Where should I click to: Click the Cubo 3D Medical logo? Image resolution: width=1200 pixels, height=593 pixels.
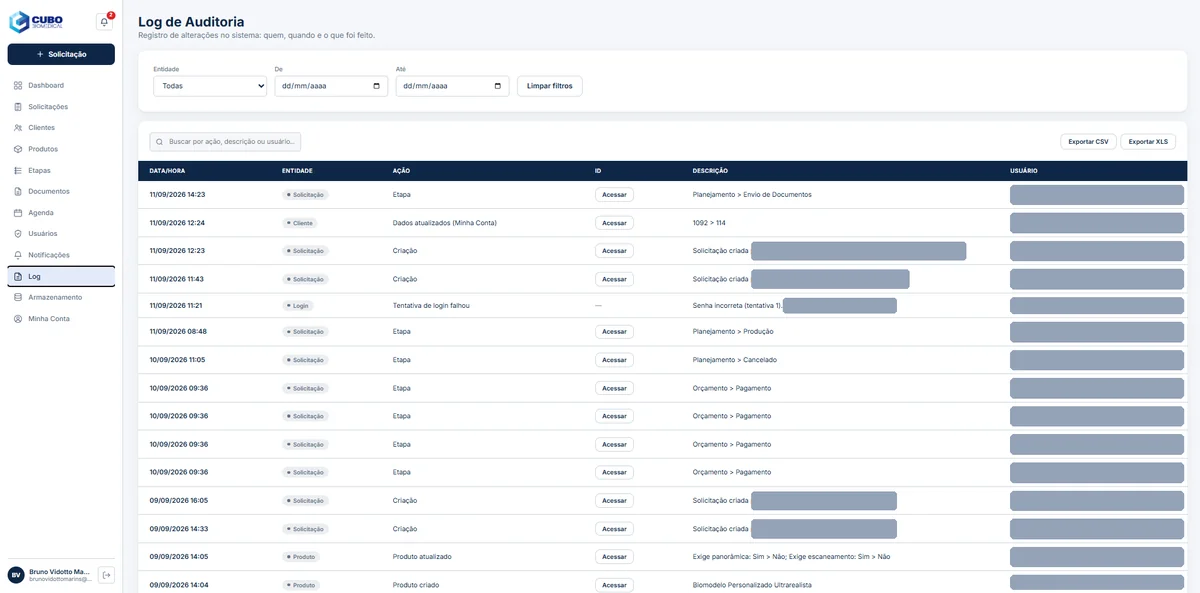pos(36,22)
